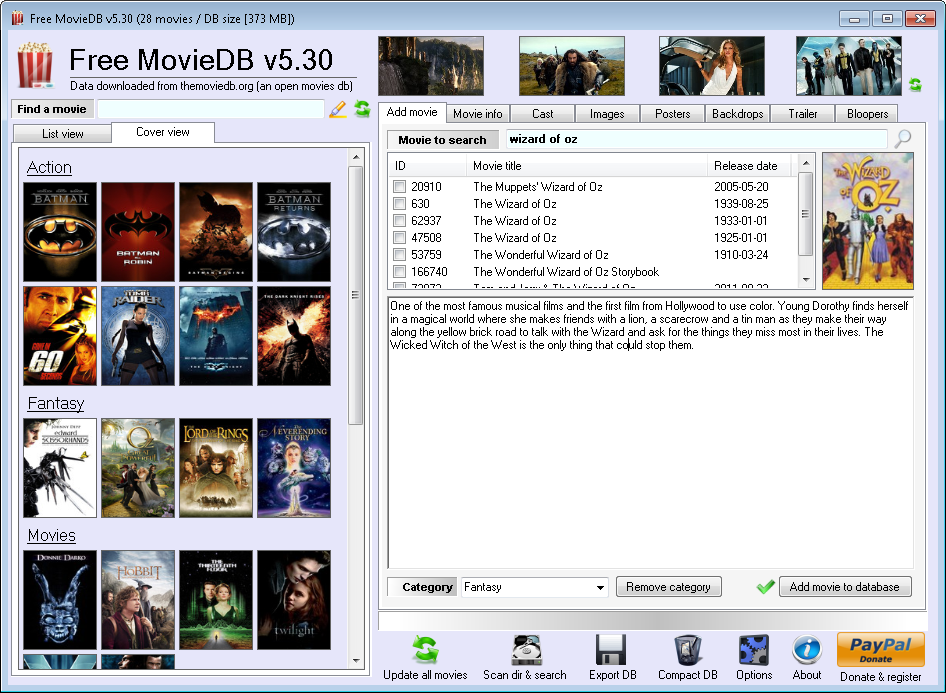Screen dimensions: 946x693
Task: Select the Tomb Raider cover
Action: tap(138, 336)
